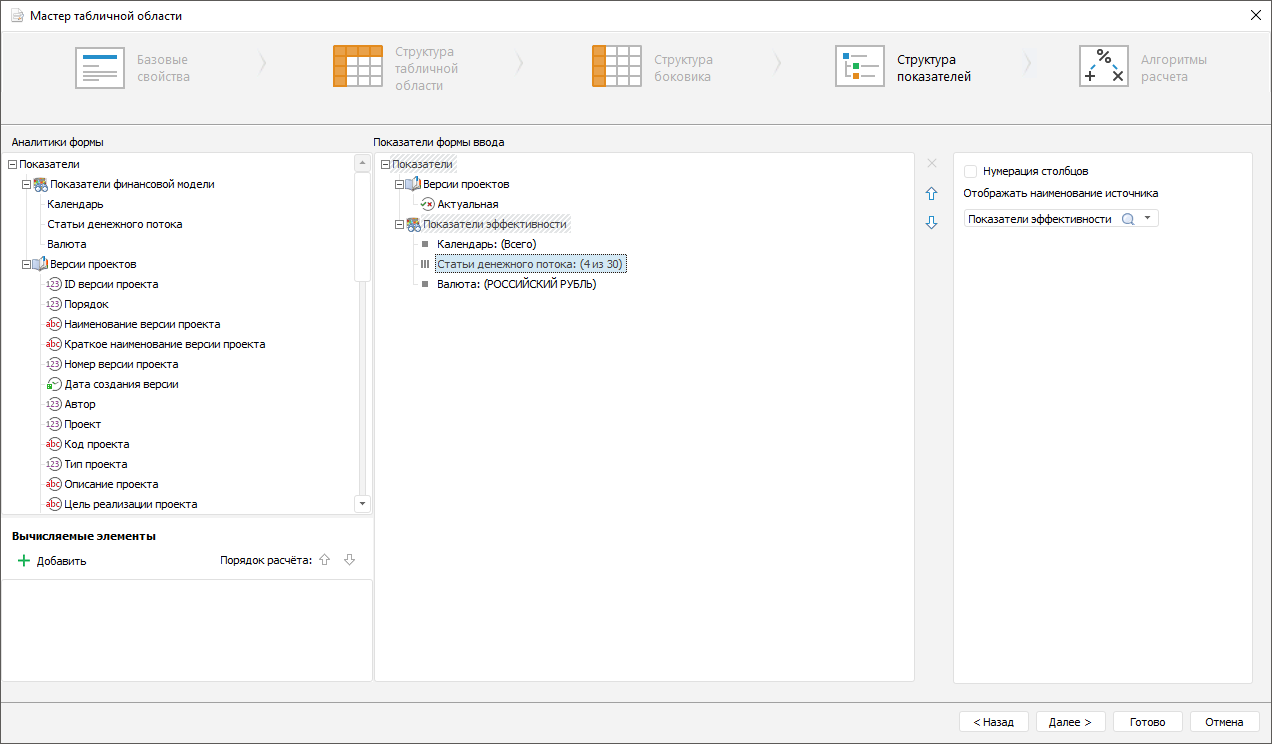
Task: Click the Готово button
Action: pos(1147,721)
